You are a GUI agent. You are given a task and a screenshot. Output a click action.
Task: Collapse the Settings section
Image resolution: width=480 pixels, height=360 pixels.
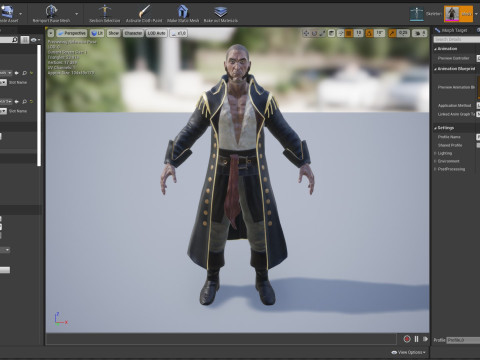coord(436,128)
